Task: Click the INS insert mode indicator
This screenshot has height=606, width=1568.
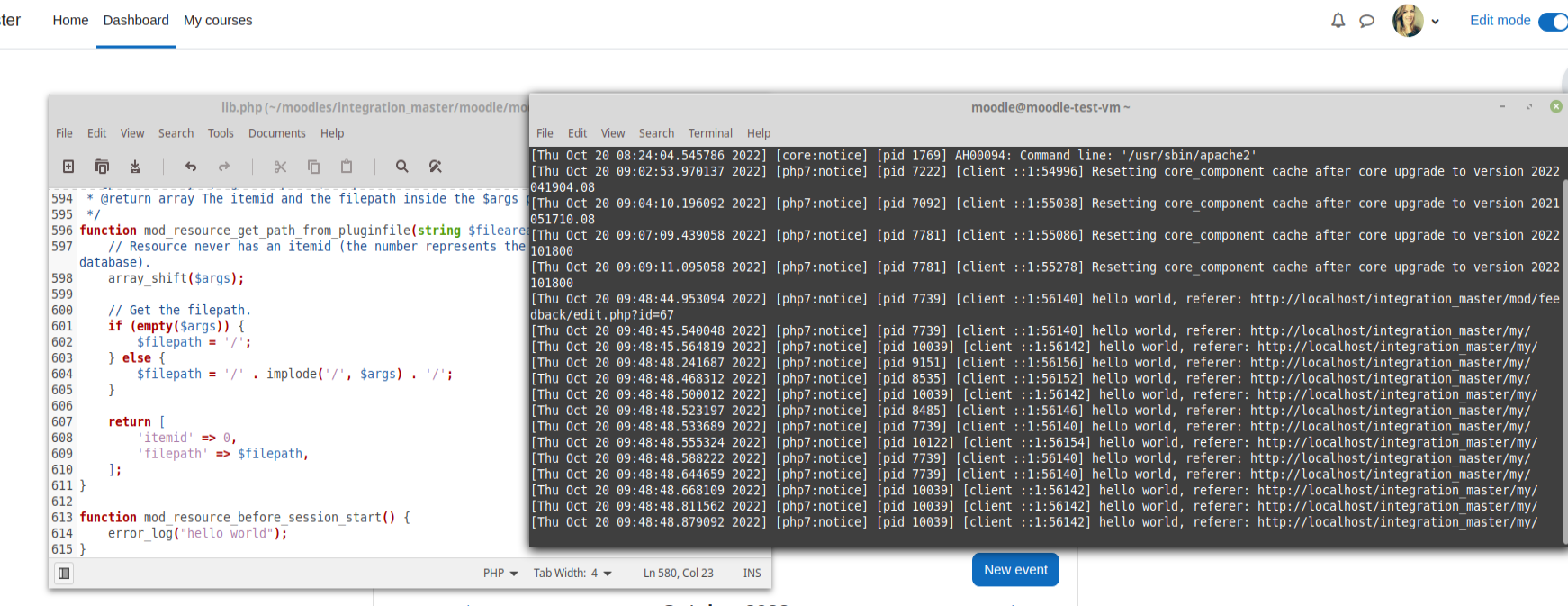Action: click(752, 574)
